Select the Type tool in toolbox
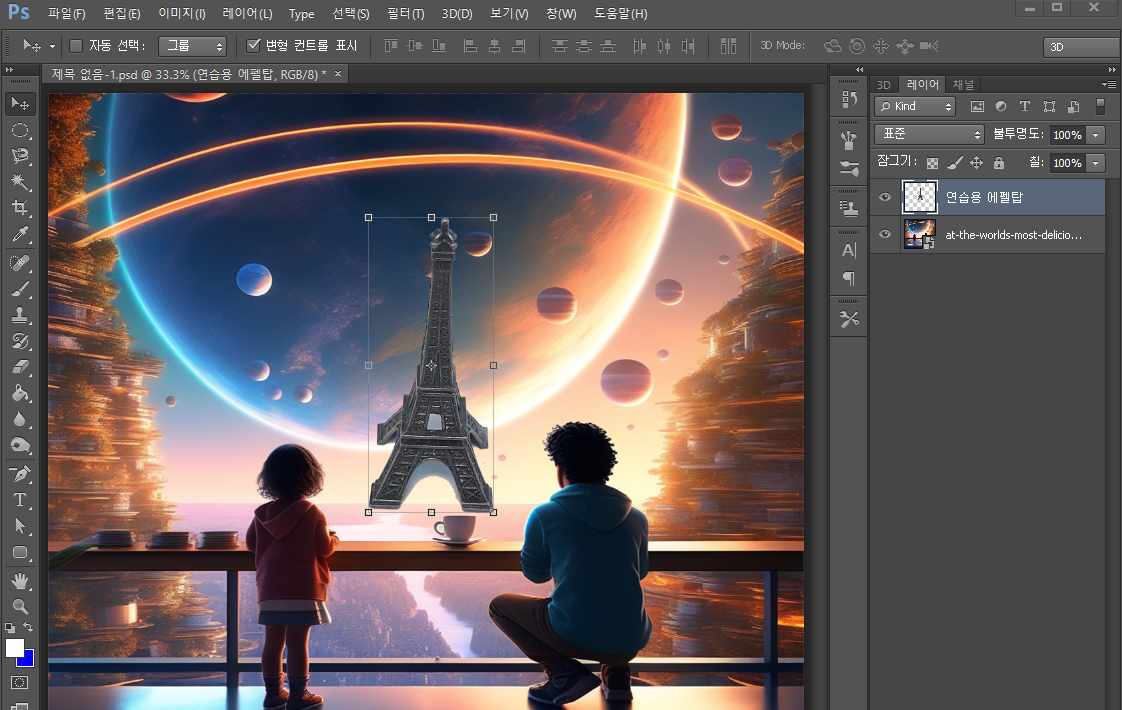 coord(20,500)
